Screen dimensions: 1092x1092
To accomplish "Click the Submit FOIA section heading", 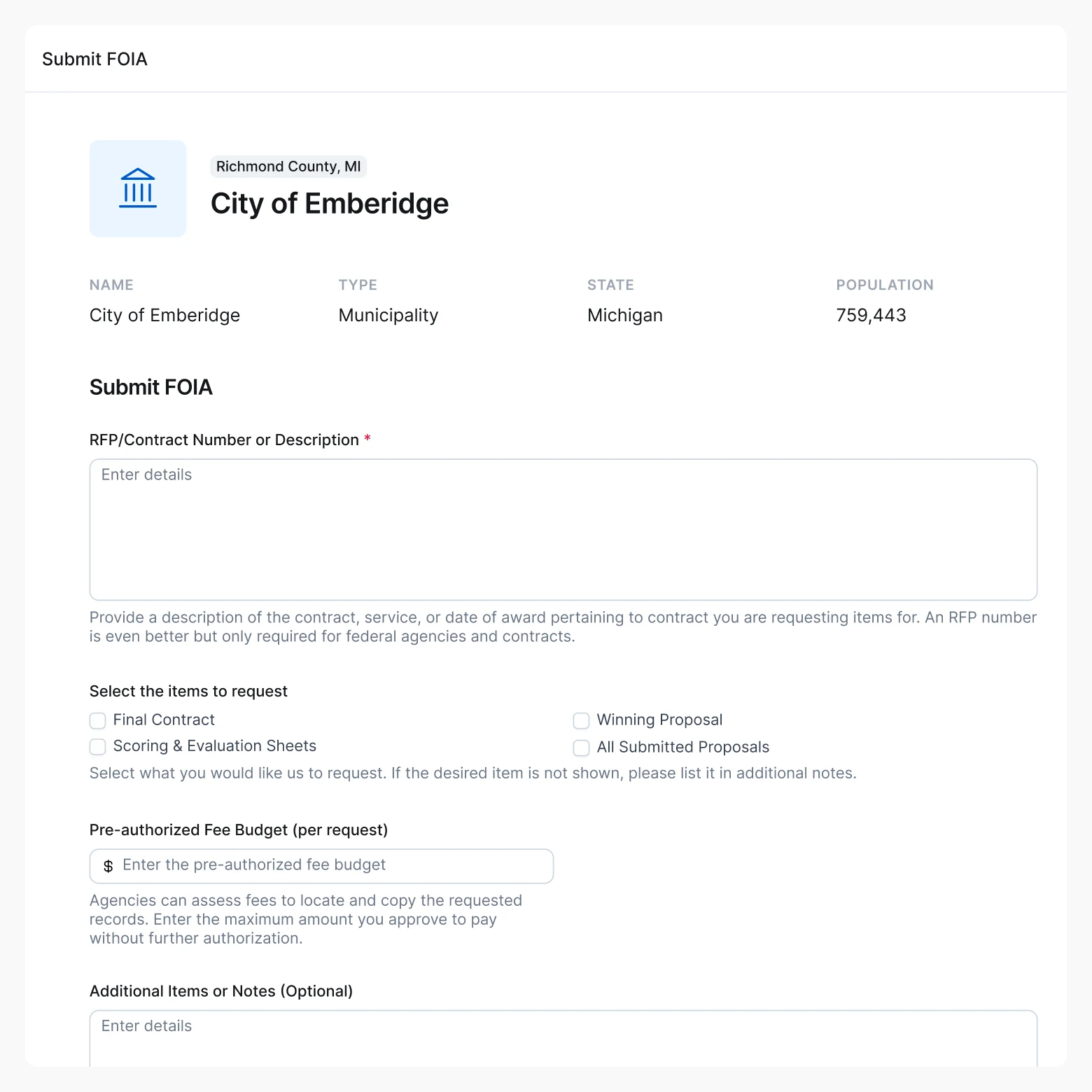I will (x=150, y=386).
